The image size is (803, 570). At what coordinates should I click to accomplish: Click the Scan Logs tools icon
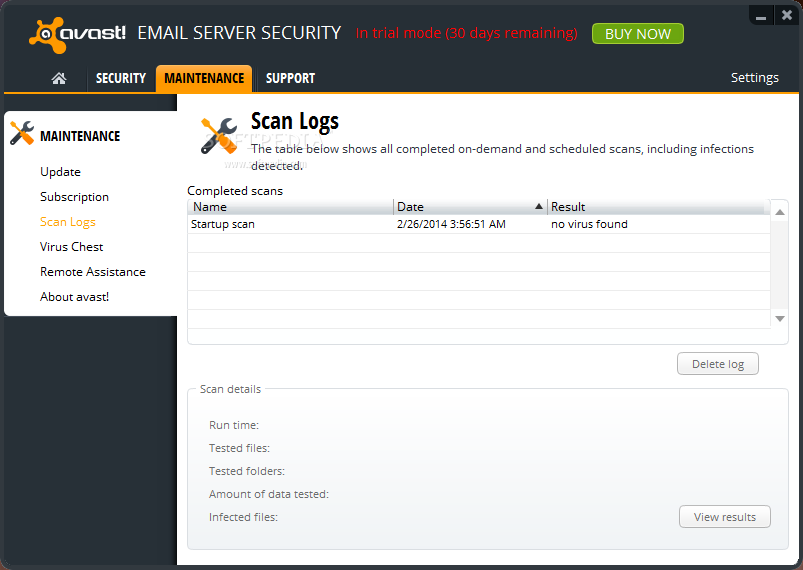(x=219, y=136)
